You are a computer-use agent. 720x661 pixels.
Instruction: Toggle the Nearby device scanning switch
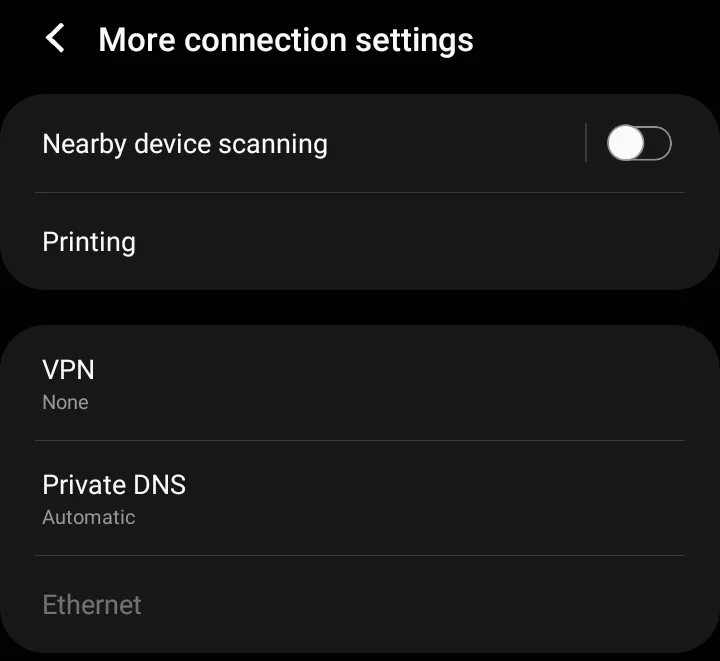pyautogui.click(x=639, y=144)
